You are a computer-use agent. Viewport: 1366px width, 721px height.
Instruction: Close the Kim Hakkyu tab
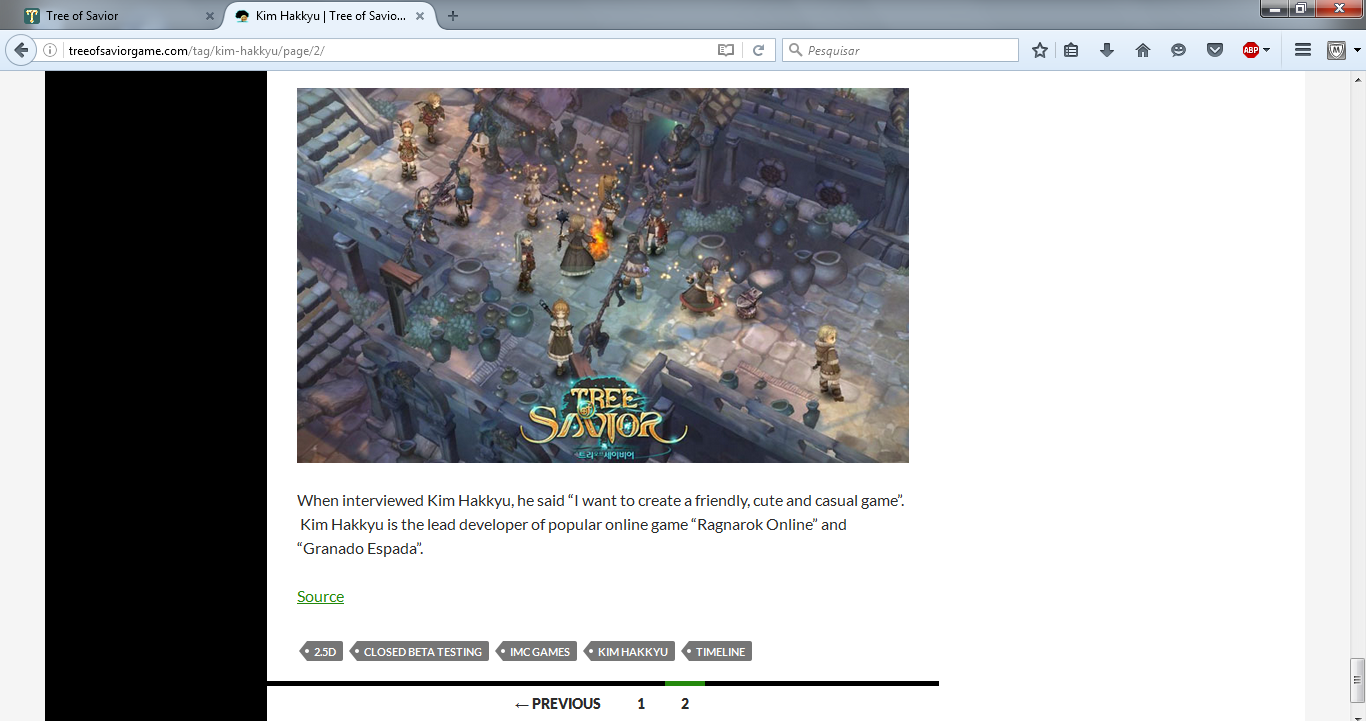pyautogui.click(x=420, y=16)
